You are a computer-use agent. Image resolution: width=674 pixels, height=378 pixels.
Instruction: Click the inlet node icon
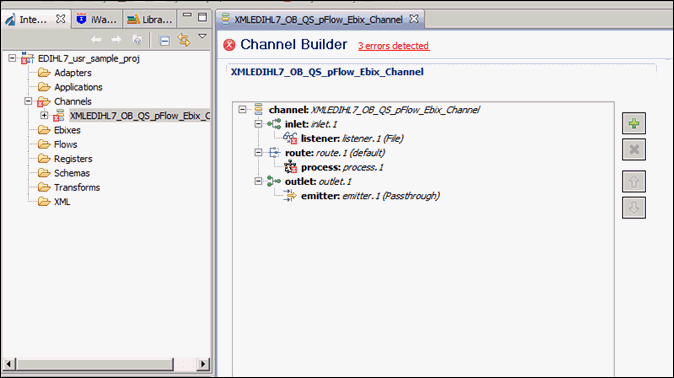tap(274, 124)
